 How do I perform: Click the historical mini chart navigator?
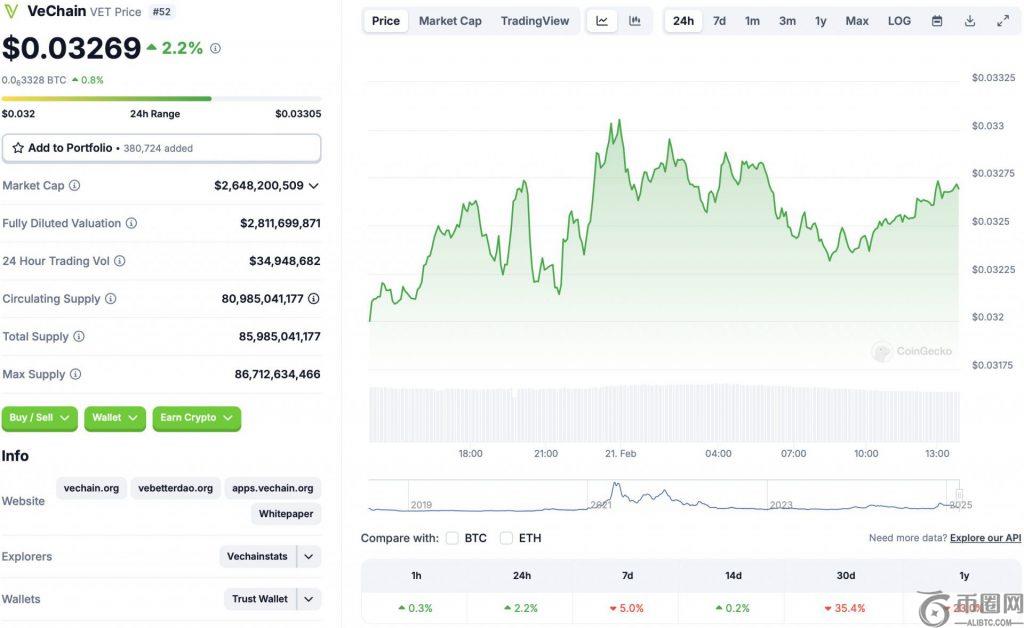pyautogui.click(x=664, y=496)
